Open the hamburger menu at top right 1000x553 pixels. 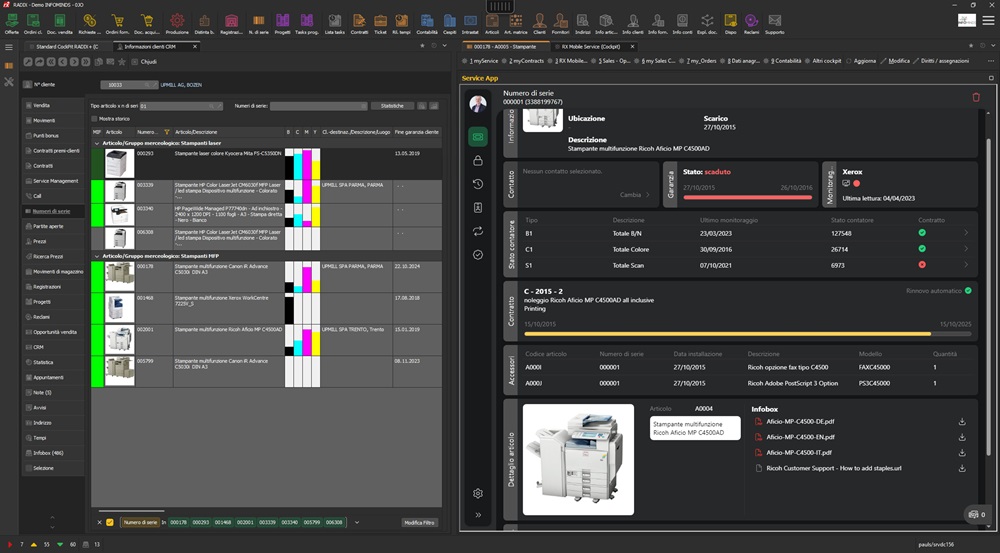[x=988, y=20]
